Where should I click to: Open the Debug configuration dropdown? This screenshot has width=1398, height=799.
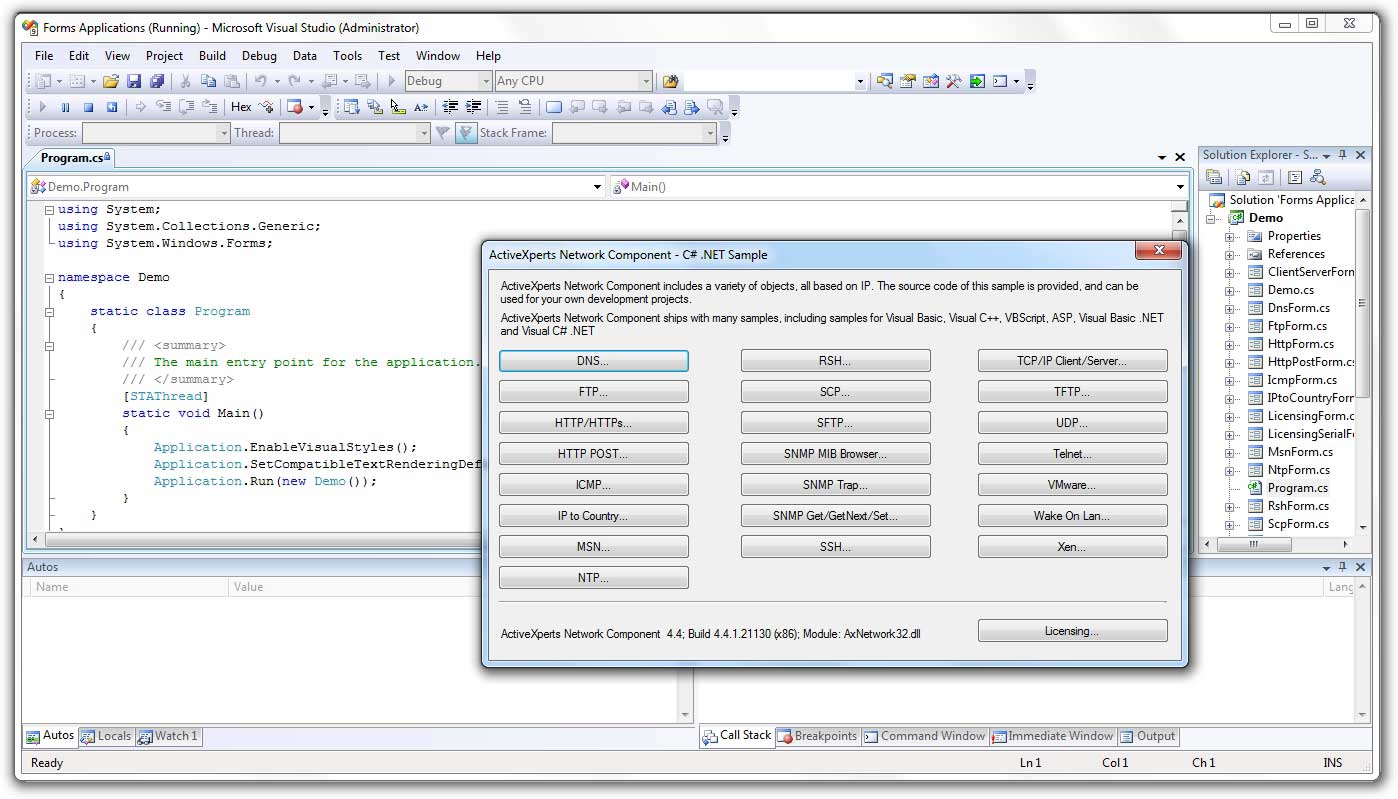coord(486,81)
